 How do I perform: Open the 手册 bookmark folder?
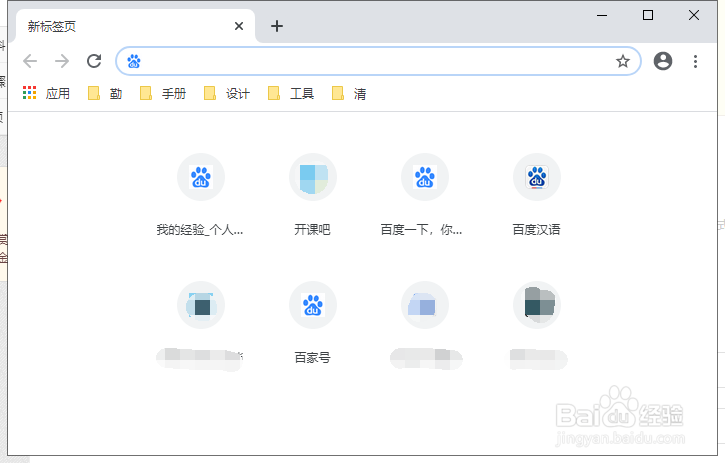[163, 93]
